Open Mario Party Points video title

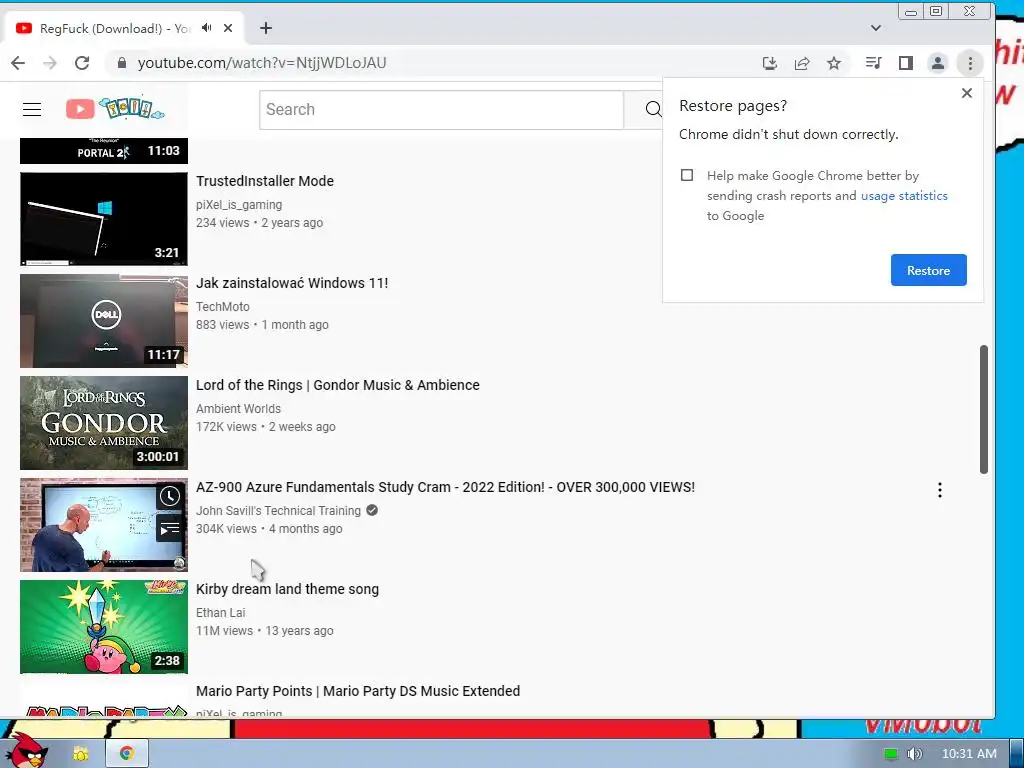point(358,691)
